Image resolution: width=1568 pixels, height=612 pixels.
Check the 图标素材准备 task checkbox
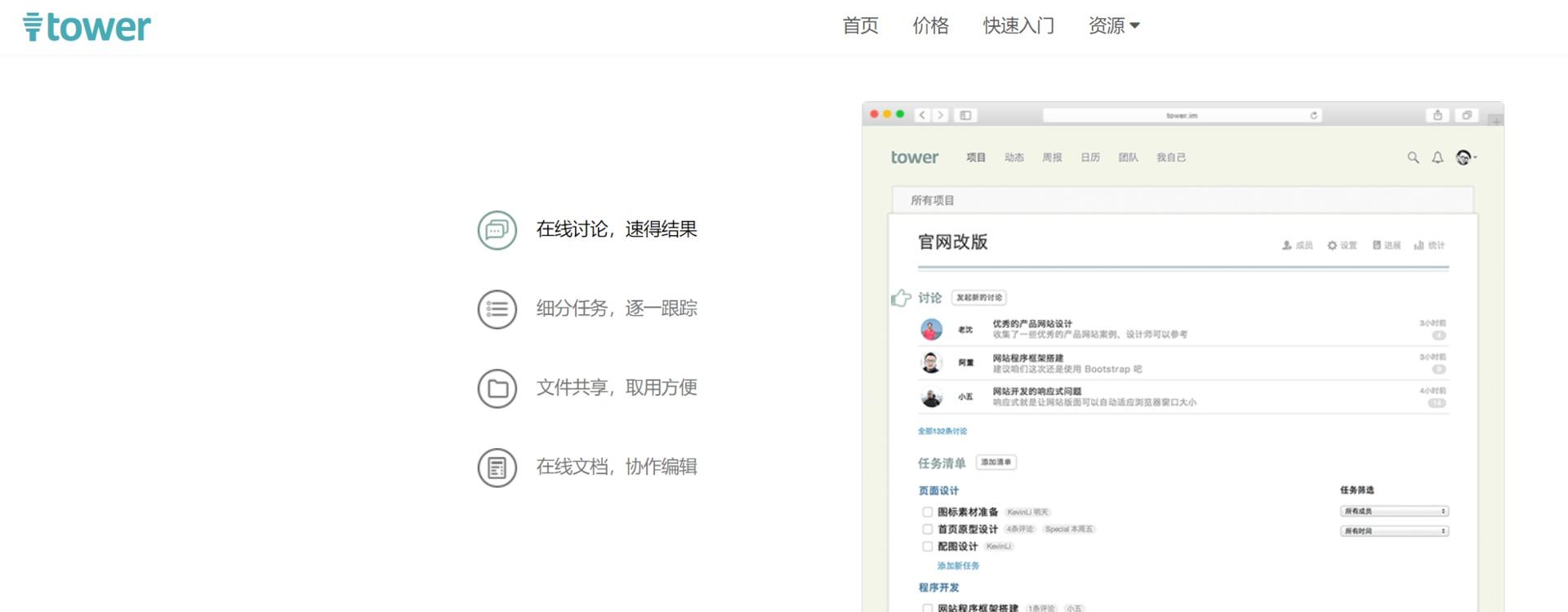point(927,512)
